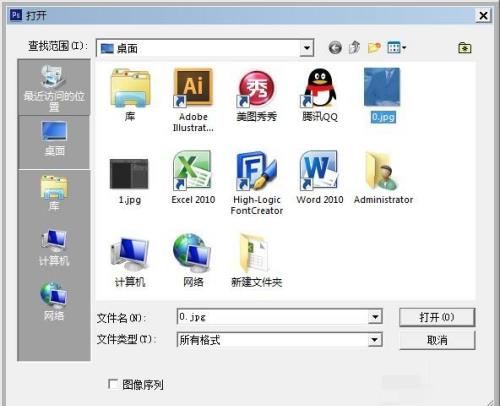Select 库 in the left places bar

tap(54, 193)
